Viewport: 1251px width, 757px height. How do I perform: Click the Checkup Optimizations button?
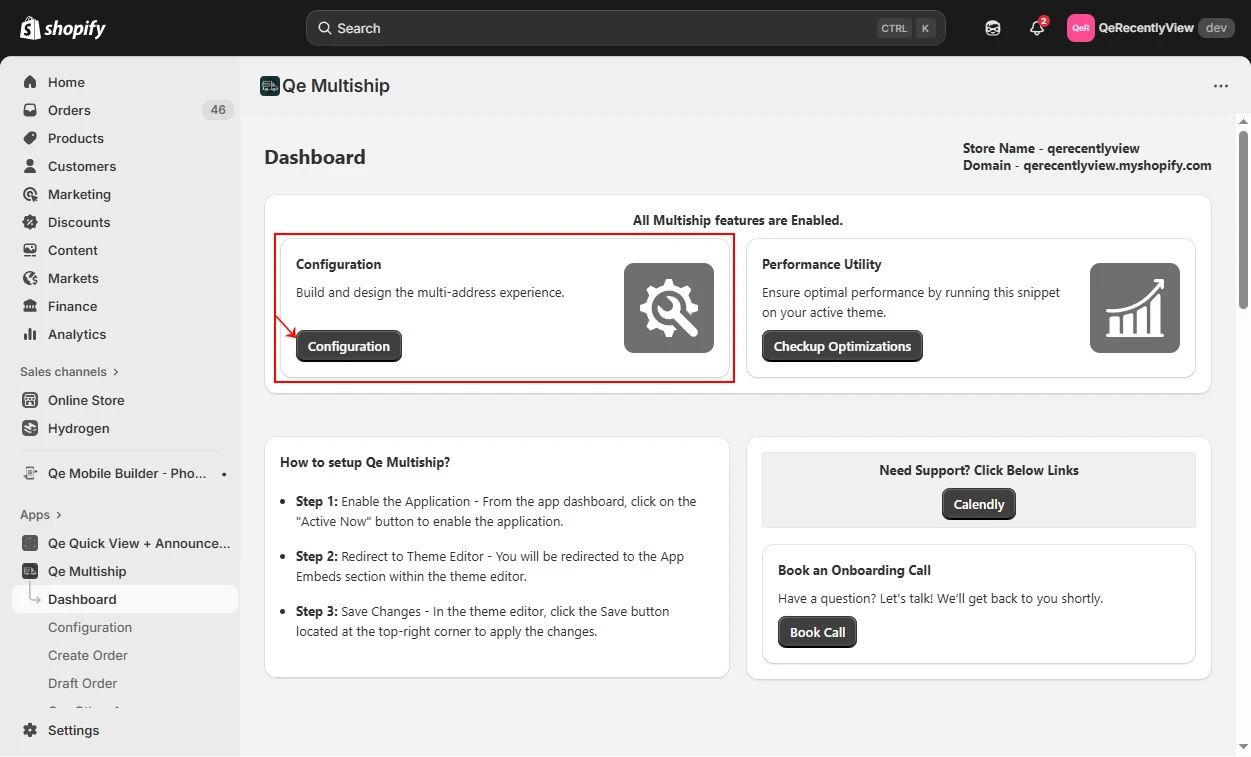tap(842, 346)
